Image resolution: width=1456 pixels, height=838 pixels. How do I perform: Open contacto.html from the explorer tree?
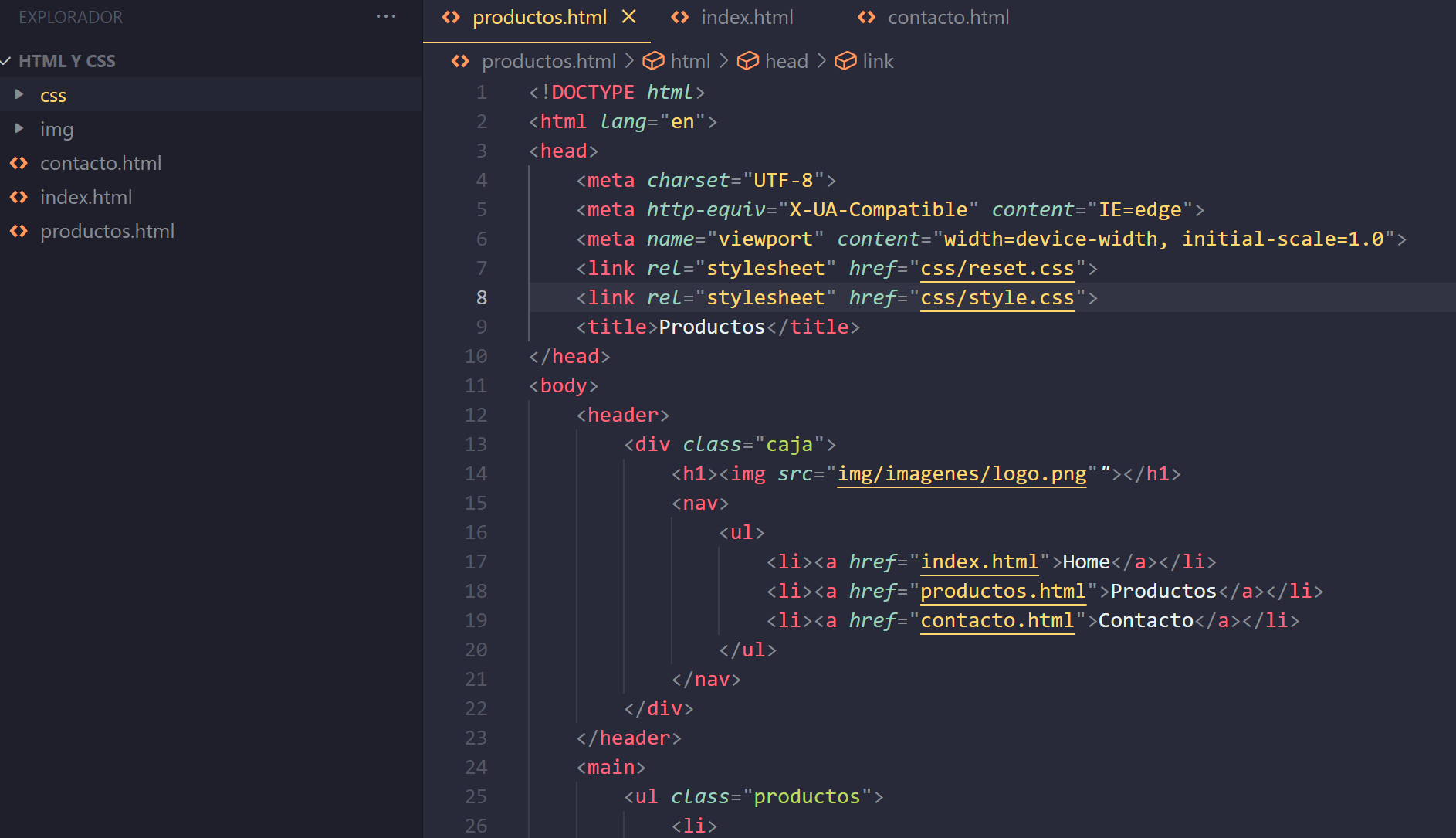pyautogui.click(x=101, y=163)
